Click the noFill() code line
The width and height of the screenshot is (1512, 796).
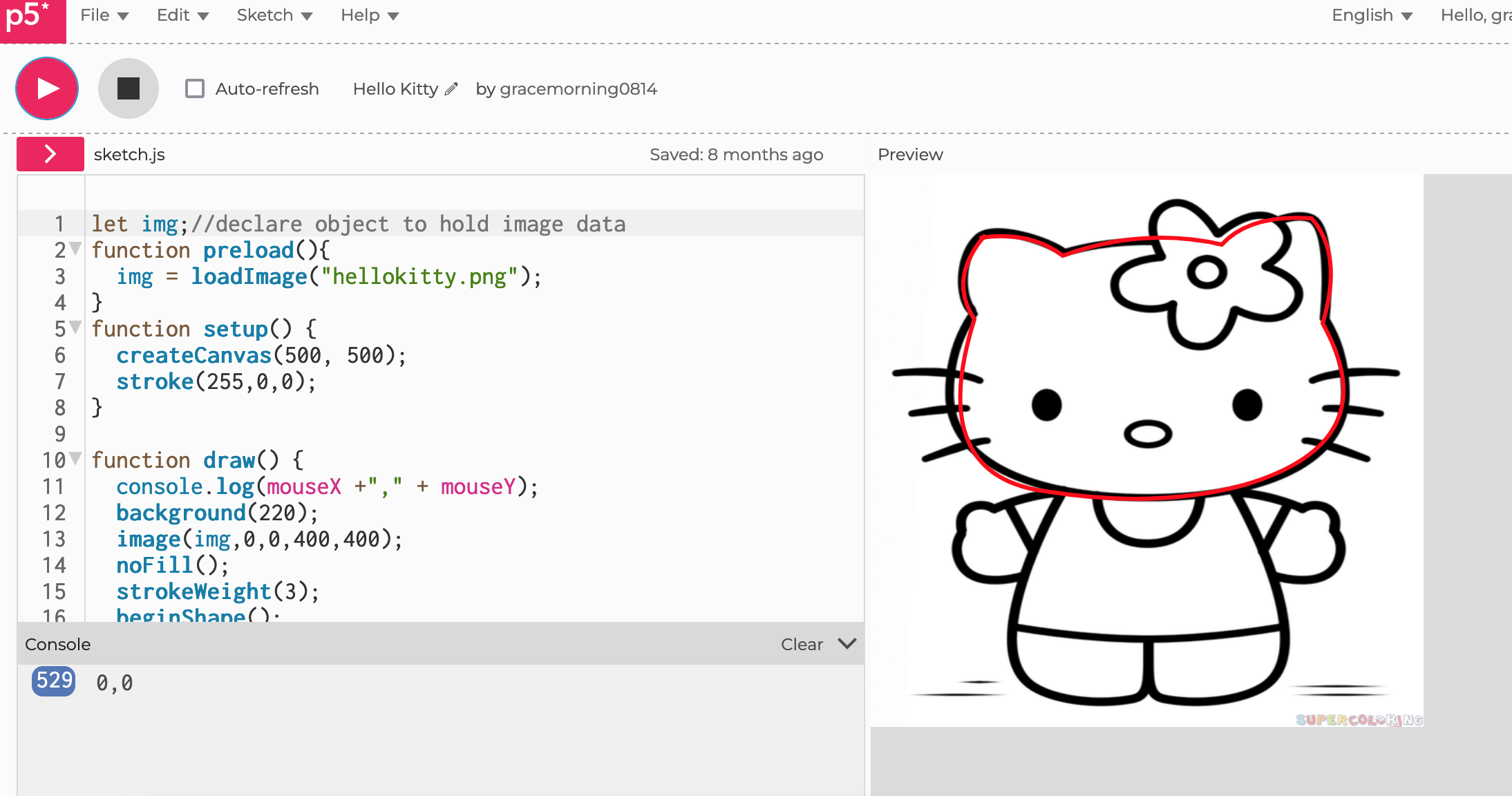[172, 565]
